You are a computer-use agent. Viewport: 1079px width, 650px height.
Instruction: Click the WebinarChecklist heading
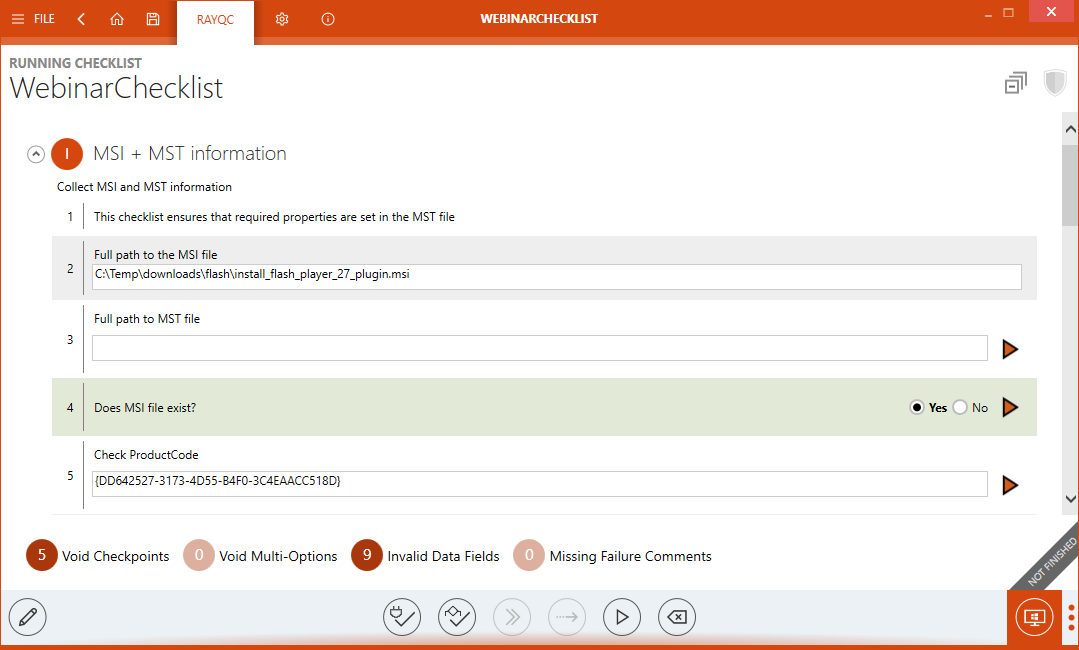(116, 88)
